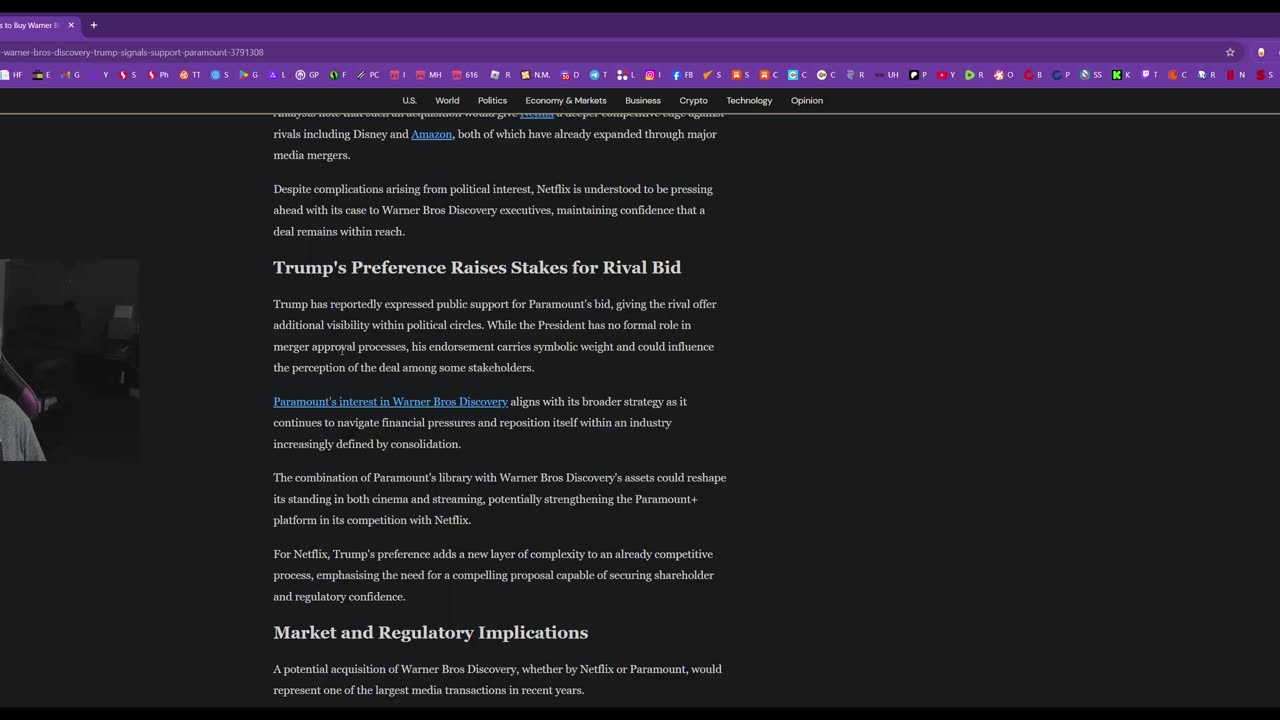Open the Telegram T bookmark
Viewport: 1280px width, 720px height.
click(598, 75)
